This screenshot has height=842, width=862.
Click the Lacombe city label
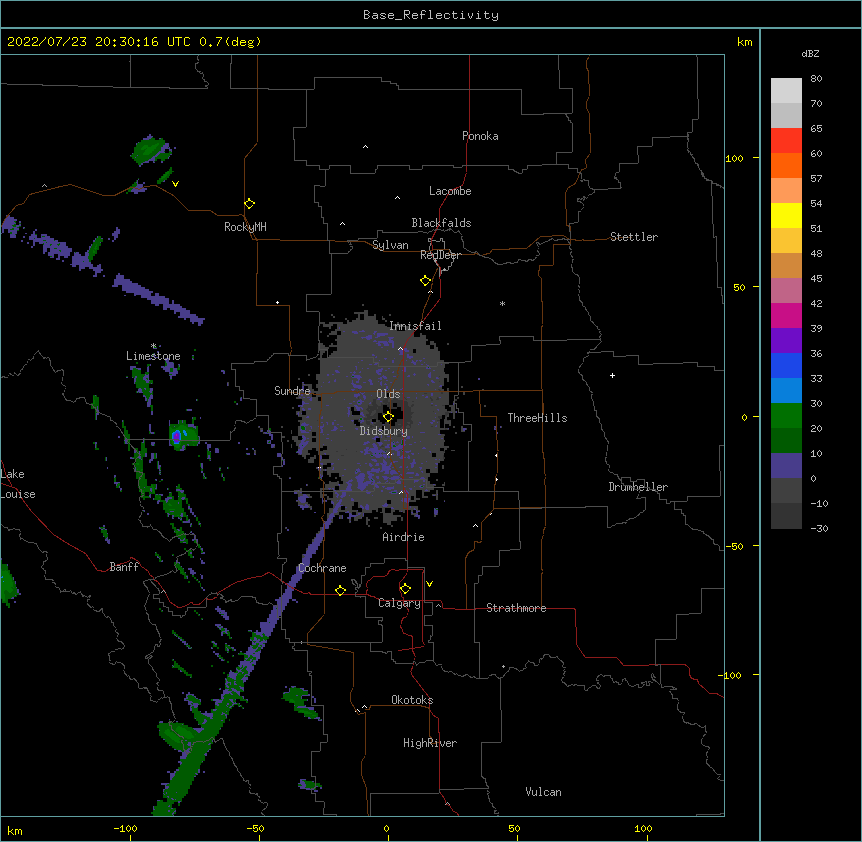(x=450, y=191)
